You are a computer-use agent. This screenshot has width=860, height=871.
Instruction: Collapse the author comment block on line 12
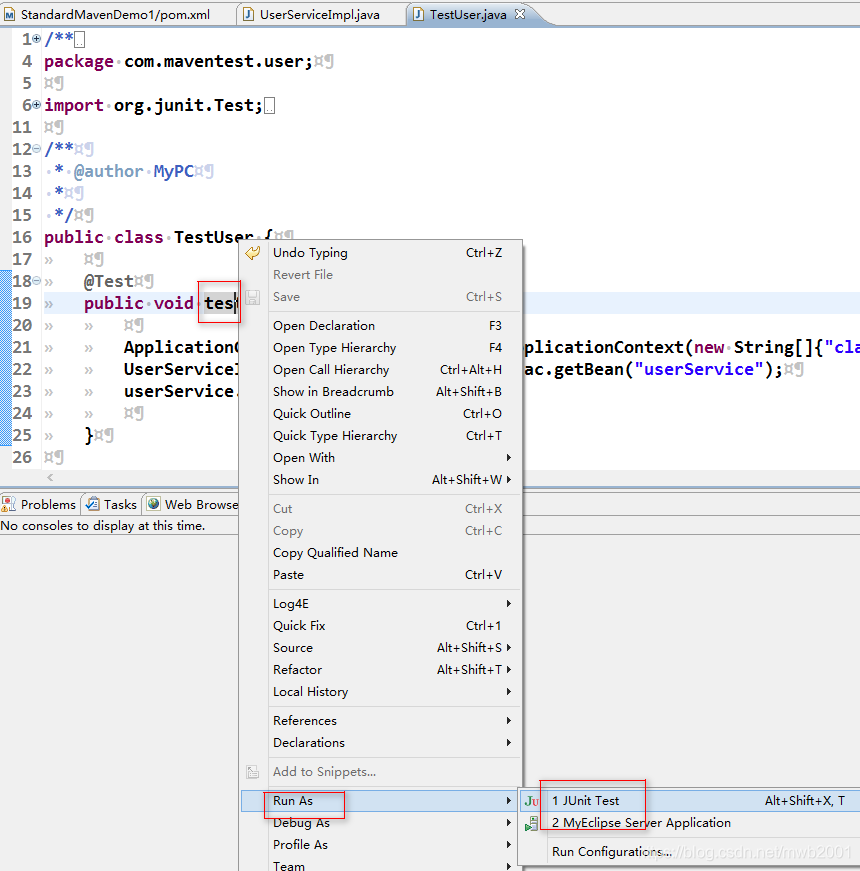35,149
